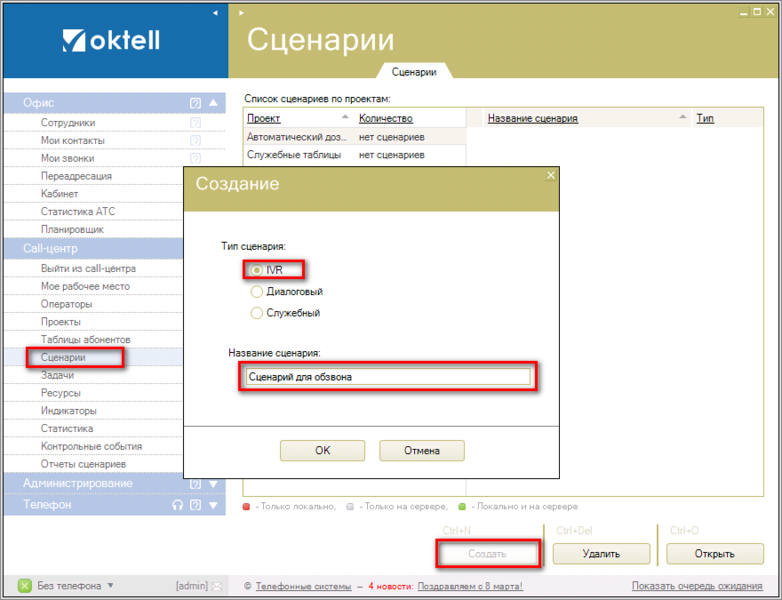Open Операторы in the sidebar
Screen dimensions: 782x600
point(66,304)
